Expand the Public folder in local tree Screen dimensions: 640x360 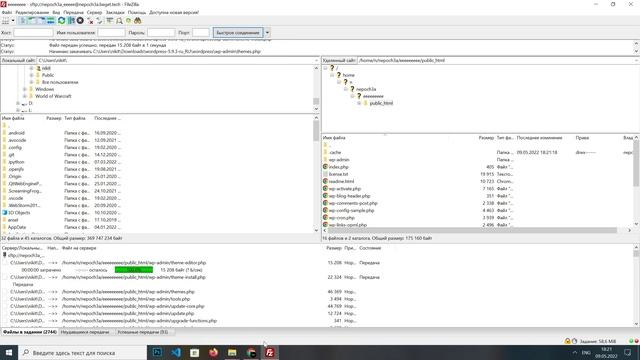(31, 75)
